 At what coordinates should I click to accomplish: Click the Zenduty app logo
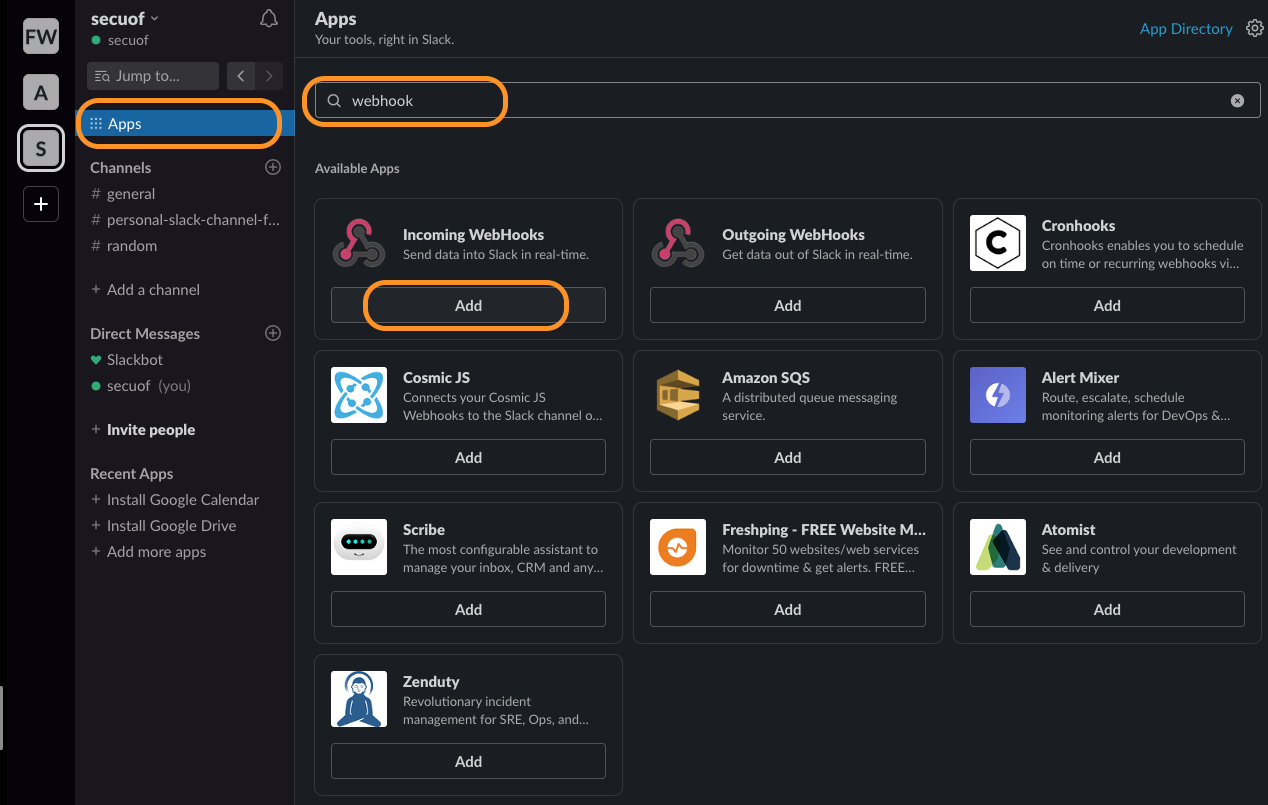(359, 699)
